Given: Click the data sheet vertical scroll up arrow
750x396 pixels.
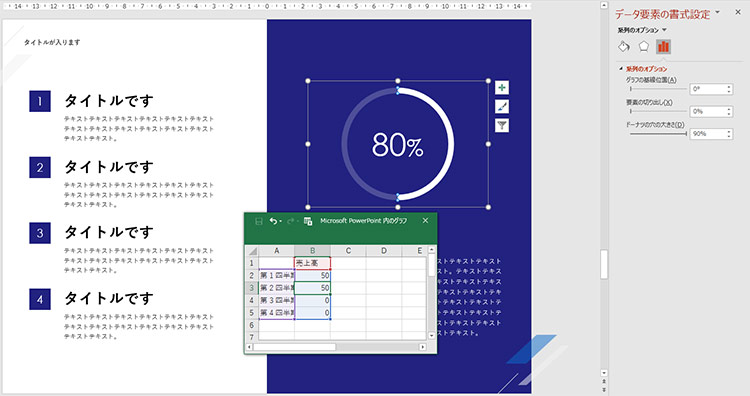Looking at the screenshot, I should click(431, 249).
